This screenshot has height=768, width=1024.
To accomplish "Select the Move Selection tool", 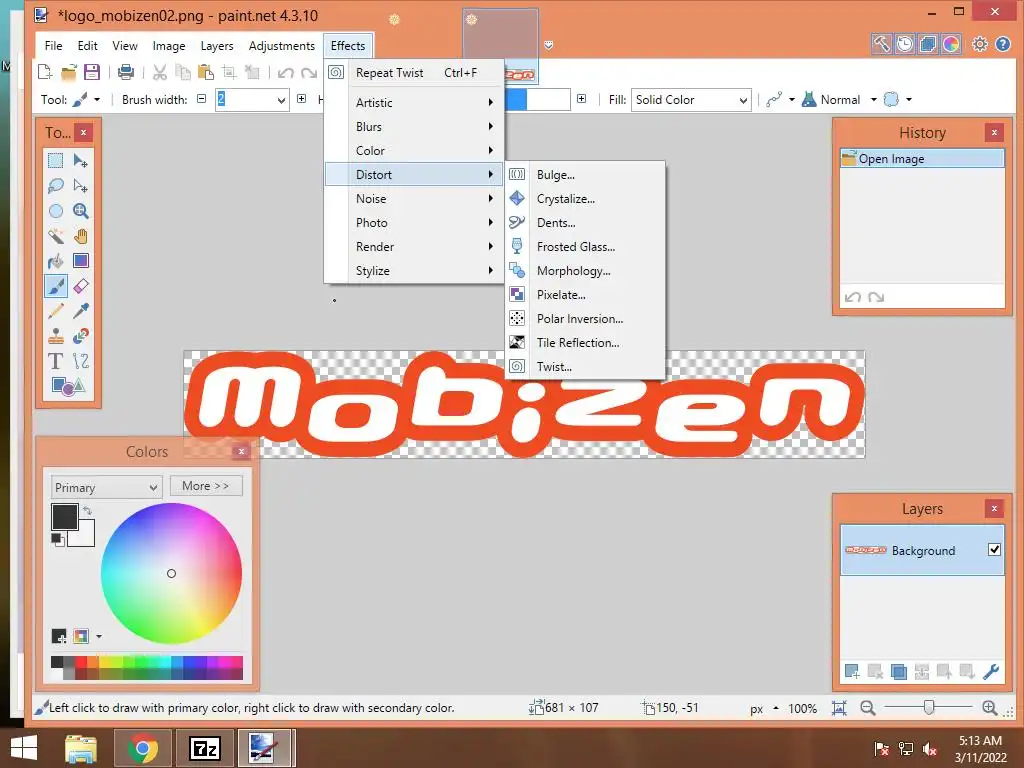I will click(x=80, y=186).
